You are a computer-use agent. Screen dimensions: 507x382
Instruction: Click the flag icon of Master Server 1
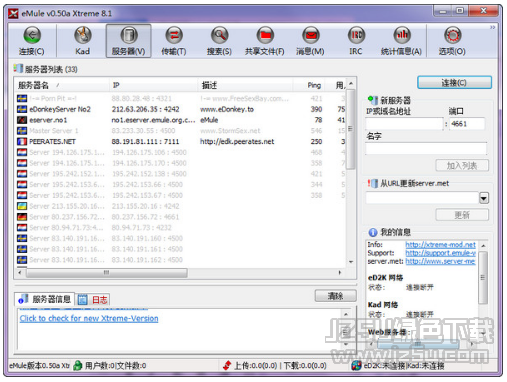click(22, 131)
